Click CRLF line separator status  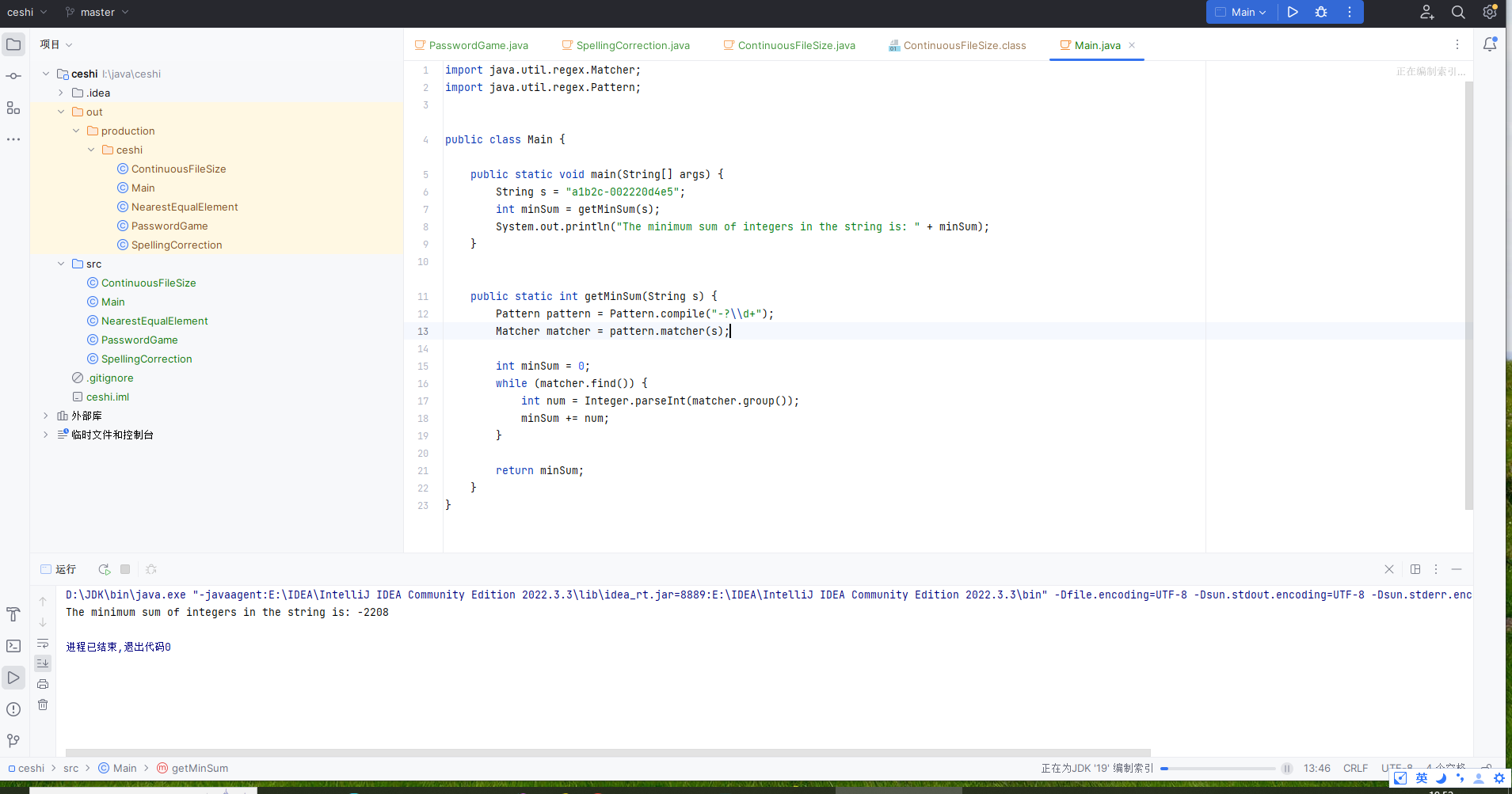pyautogui.click(x=1355, y=768)
